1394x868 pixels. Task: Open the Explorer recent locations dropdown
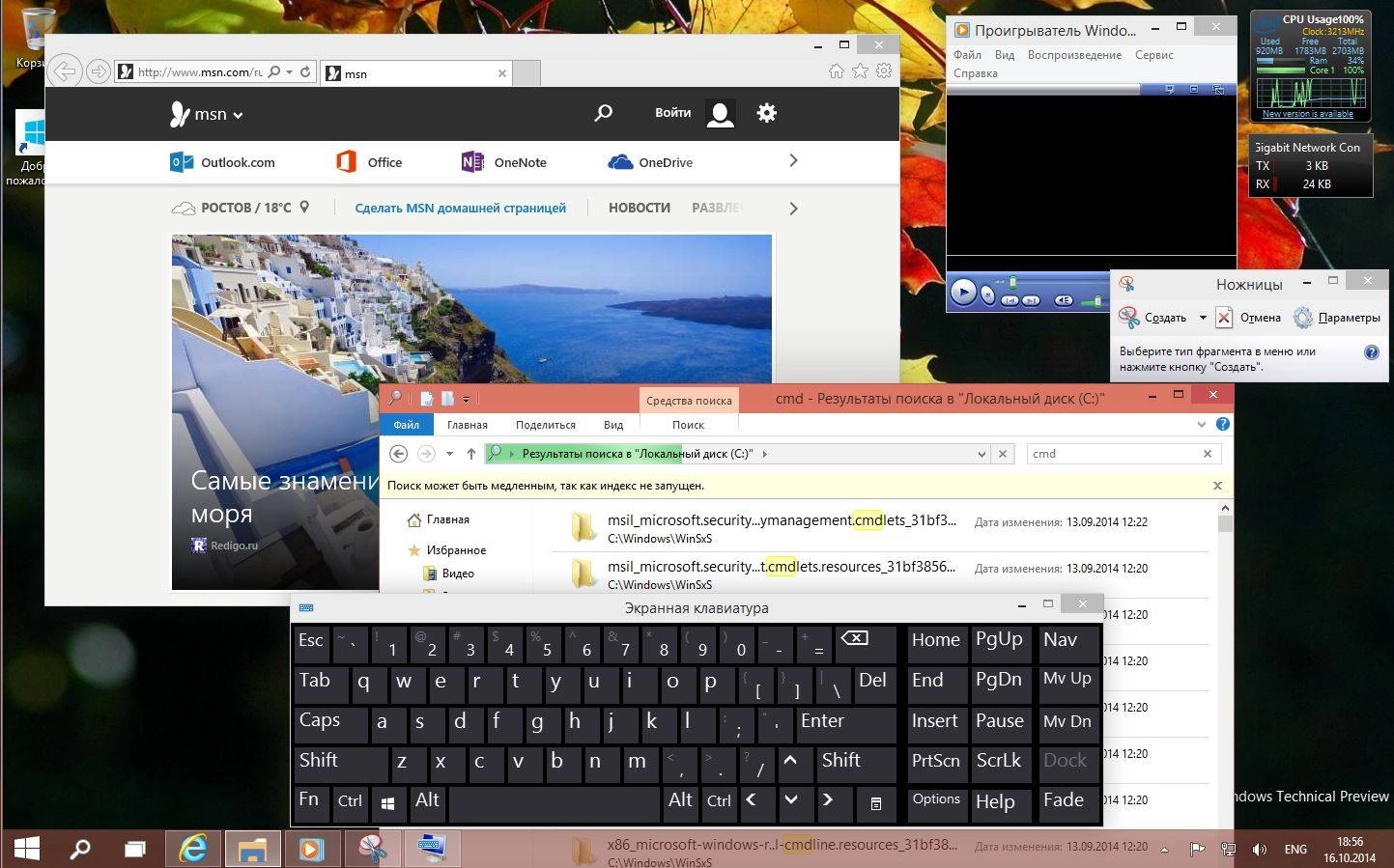(x=449, y=454)
